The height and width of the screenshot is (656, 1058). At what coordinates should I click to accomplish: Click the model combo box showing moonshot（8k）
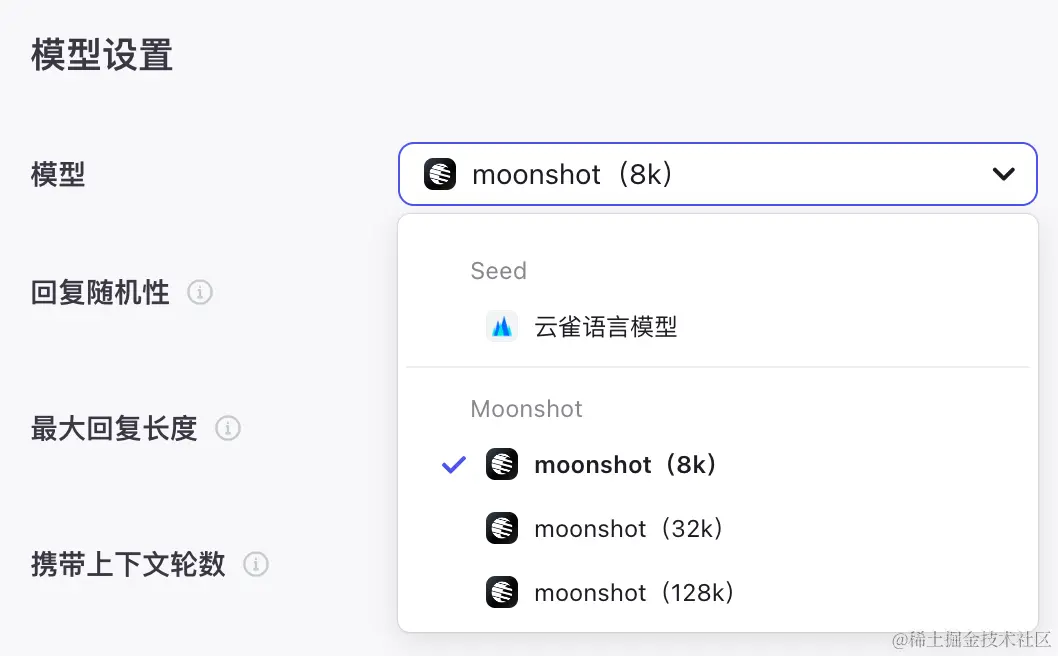[700, 175]
